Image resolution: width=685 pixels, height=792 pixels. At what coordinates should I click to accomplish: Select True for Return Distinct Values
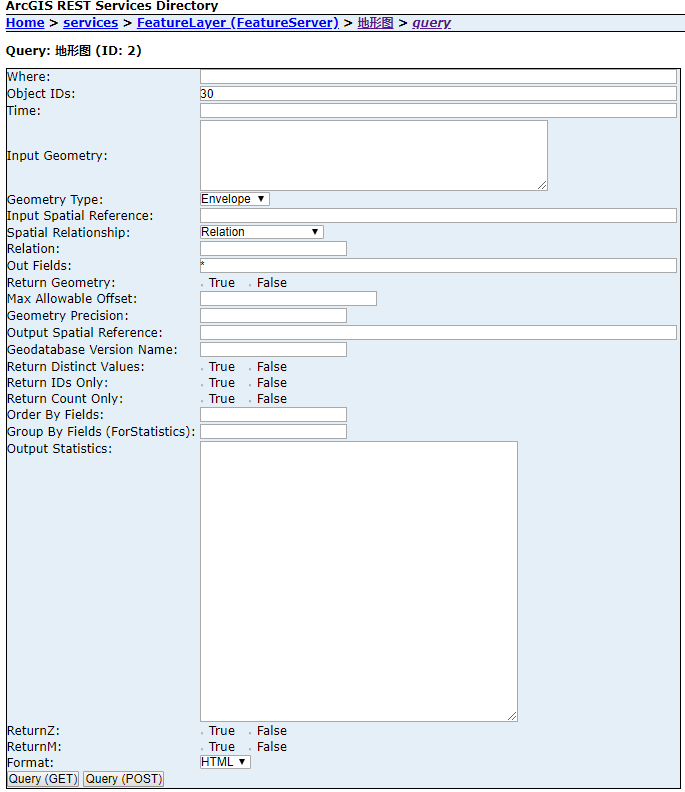(203, 369)
